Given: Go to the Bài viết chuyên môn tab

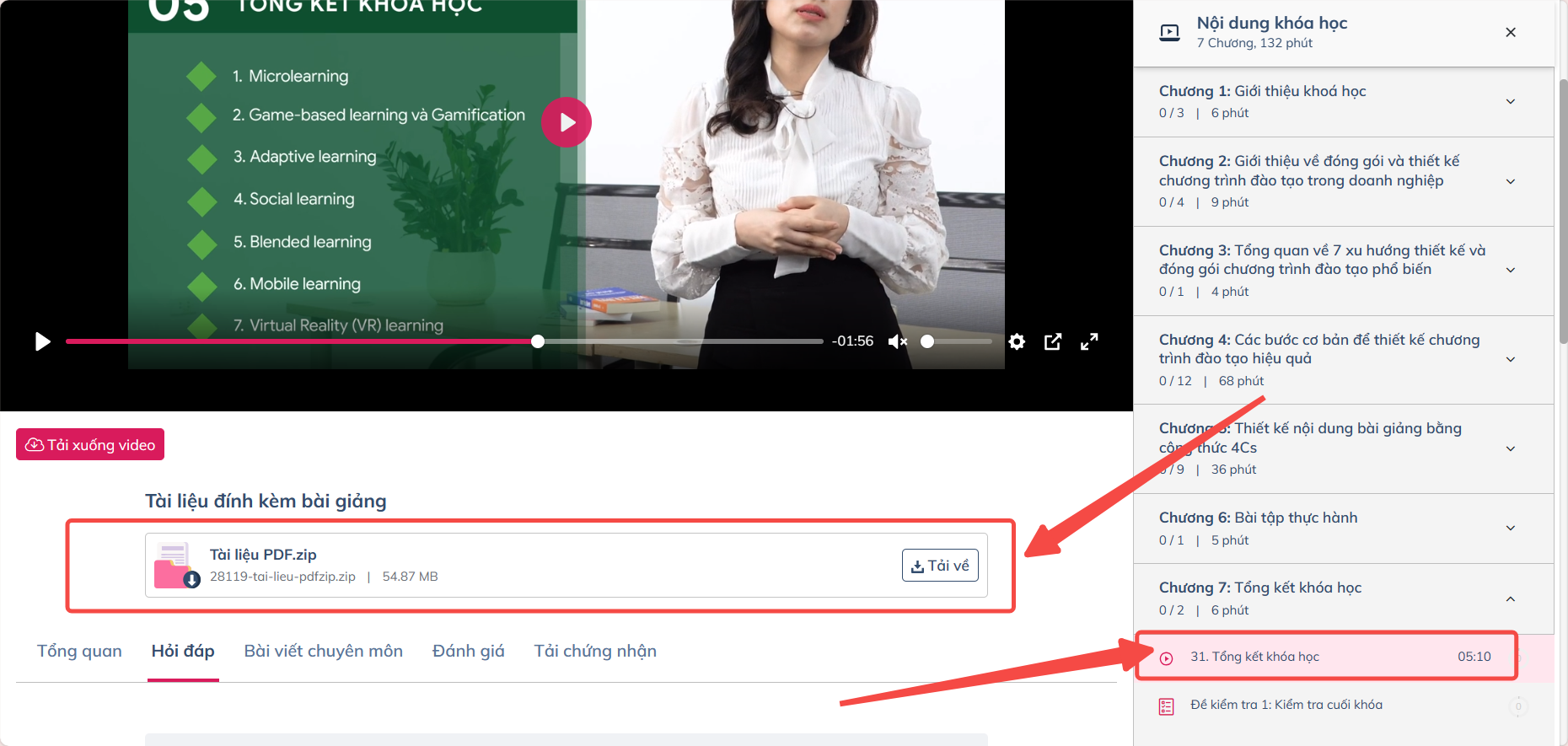Looking at the screenshot, I should coord(324,651).
